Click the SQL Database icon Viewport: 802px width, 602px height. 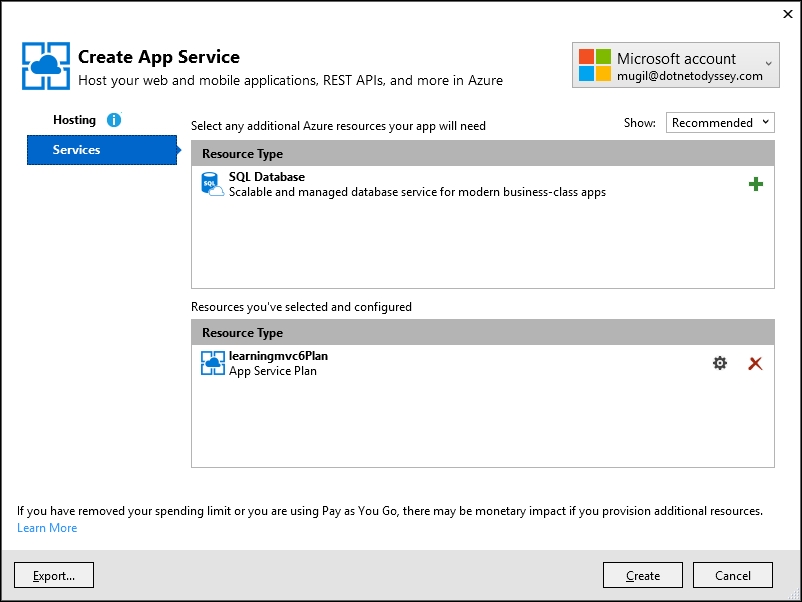coord(212,184)
